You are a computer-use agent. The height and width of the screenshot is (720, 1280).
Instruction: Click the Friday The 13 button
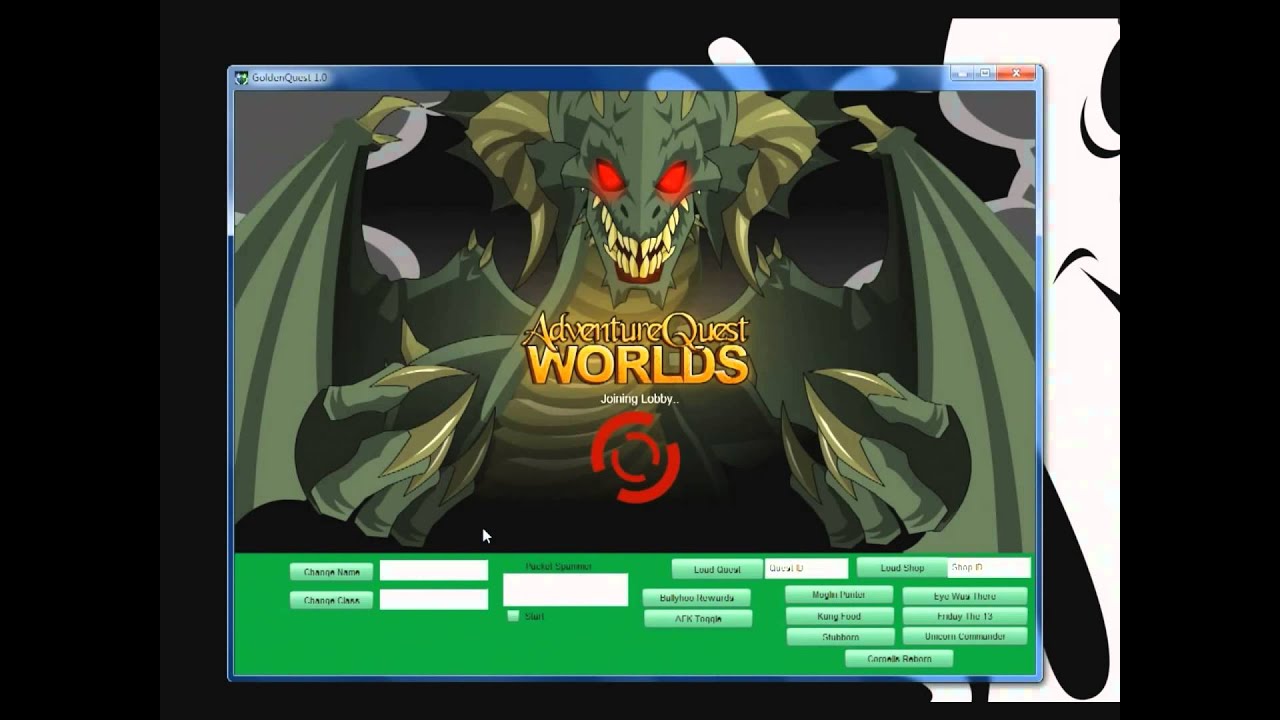click(x=965, y=616)
